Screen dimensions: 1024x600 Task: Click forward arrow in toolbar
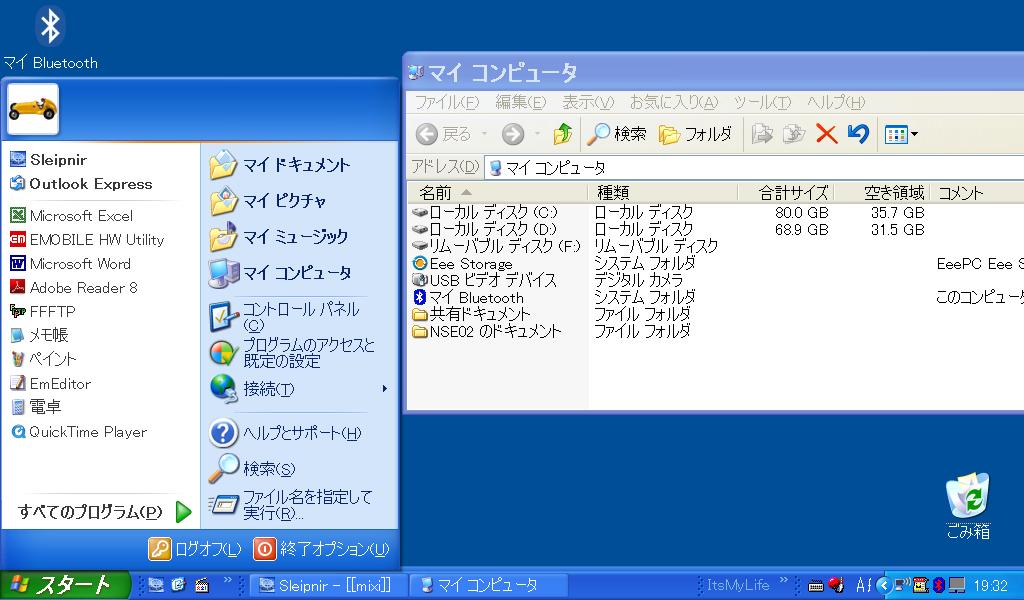pyautogui.click(x=513, y=134)
